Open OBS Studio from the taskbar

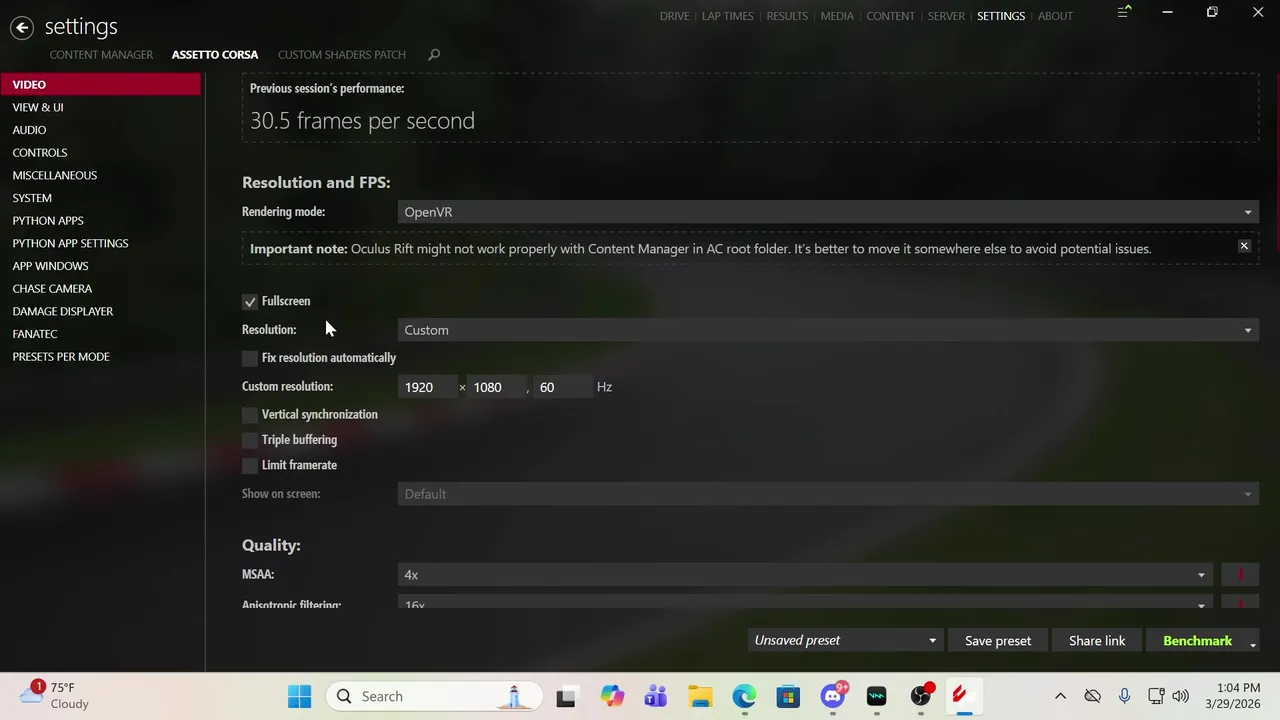(921, 696)
